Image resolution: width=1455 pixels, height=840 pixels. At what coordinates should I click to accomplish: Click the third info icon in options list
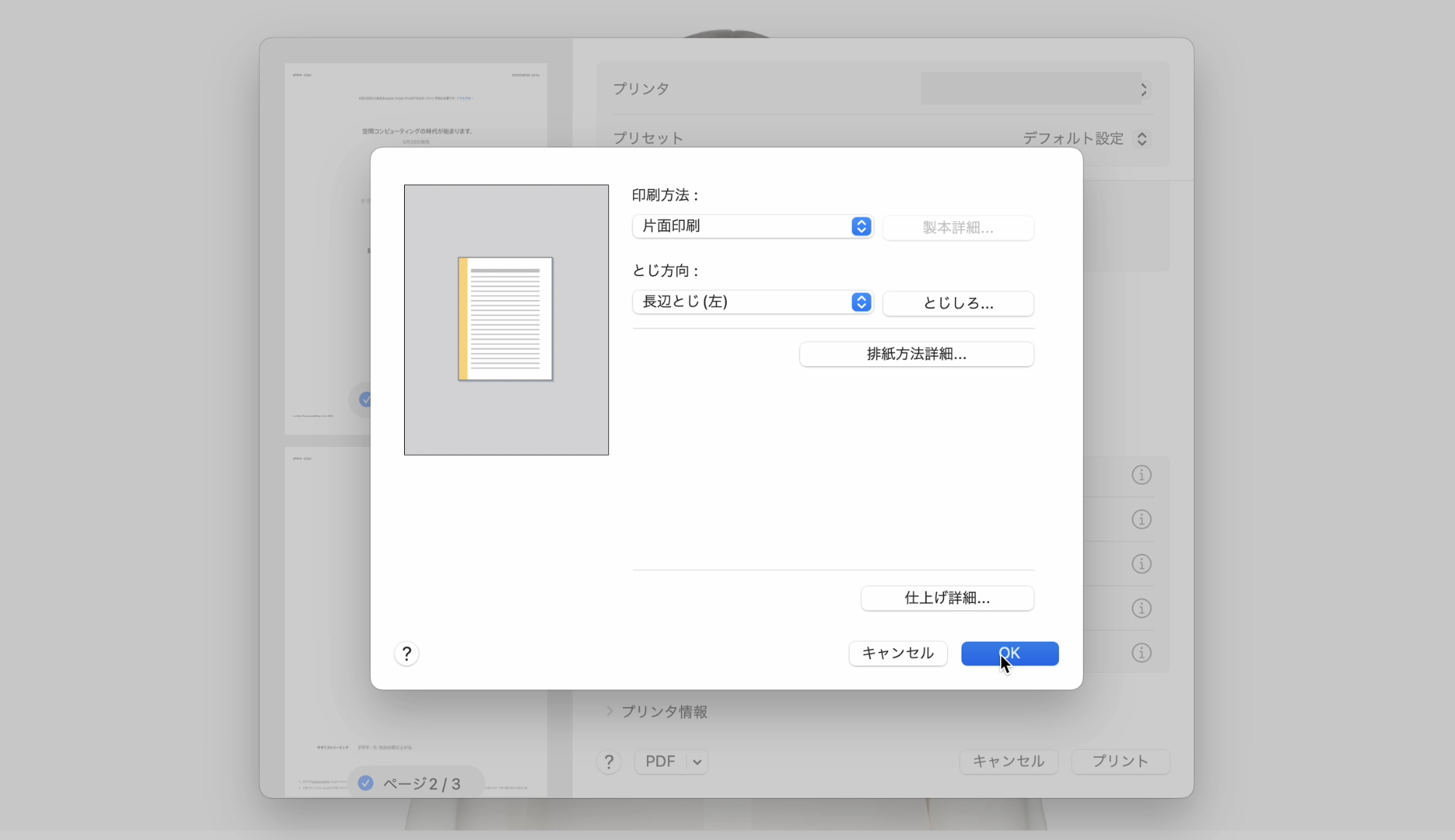tap(1142, 564)
